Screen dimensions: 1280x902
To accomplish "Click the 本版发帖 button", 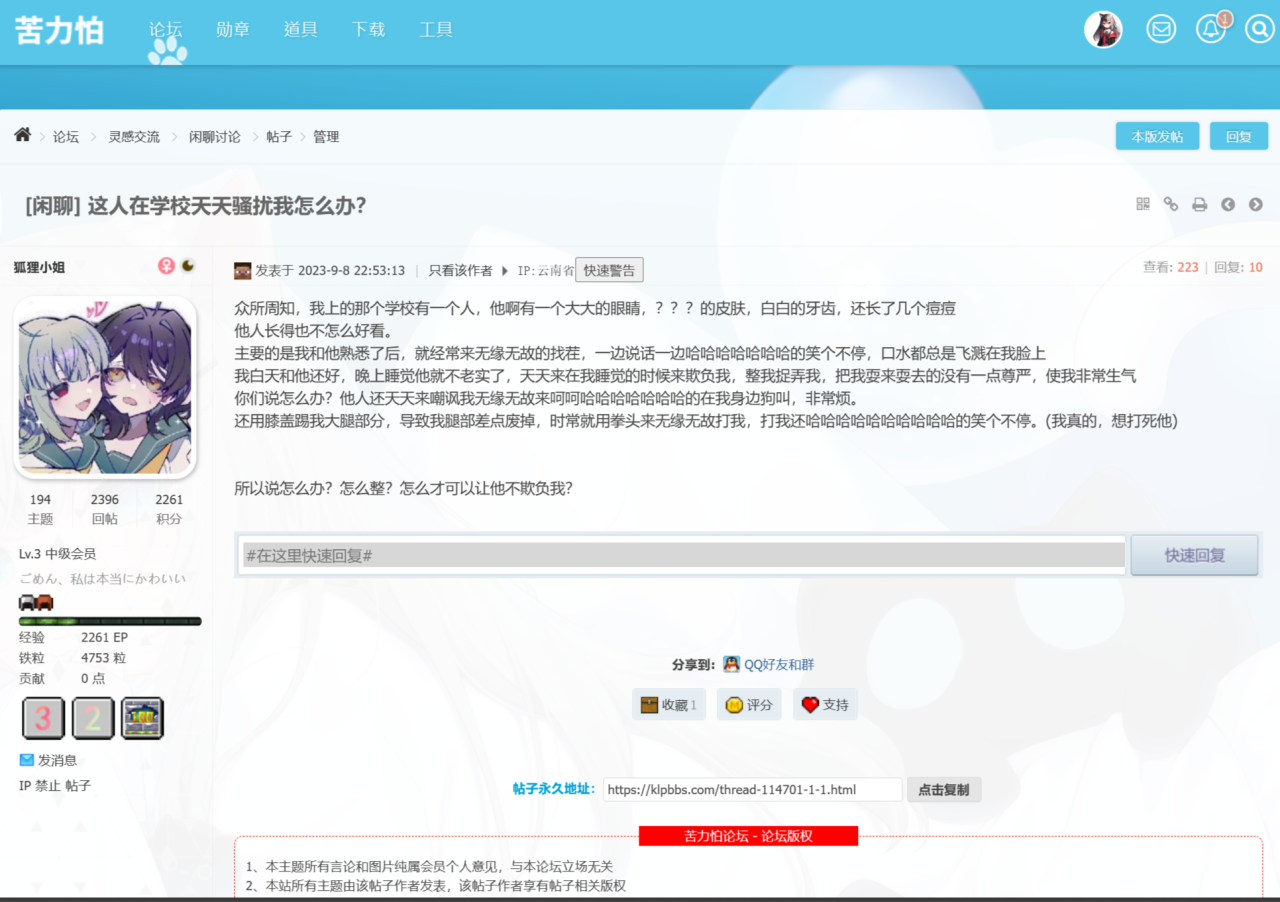I will click(1157, 136).
